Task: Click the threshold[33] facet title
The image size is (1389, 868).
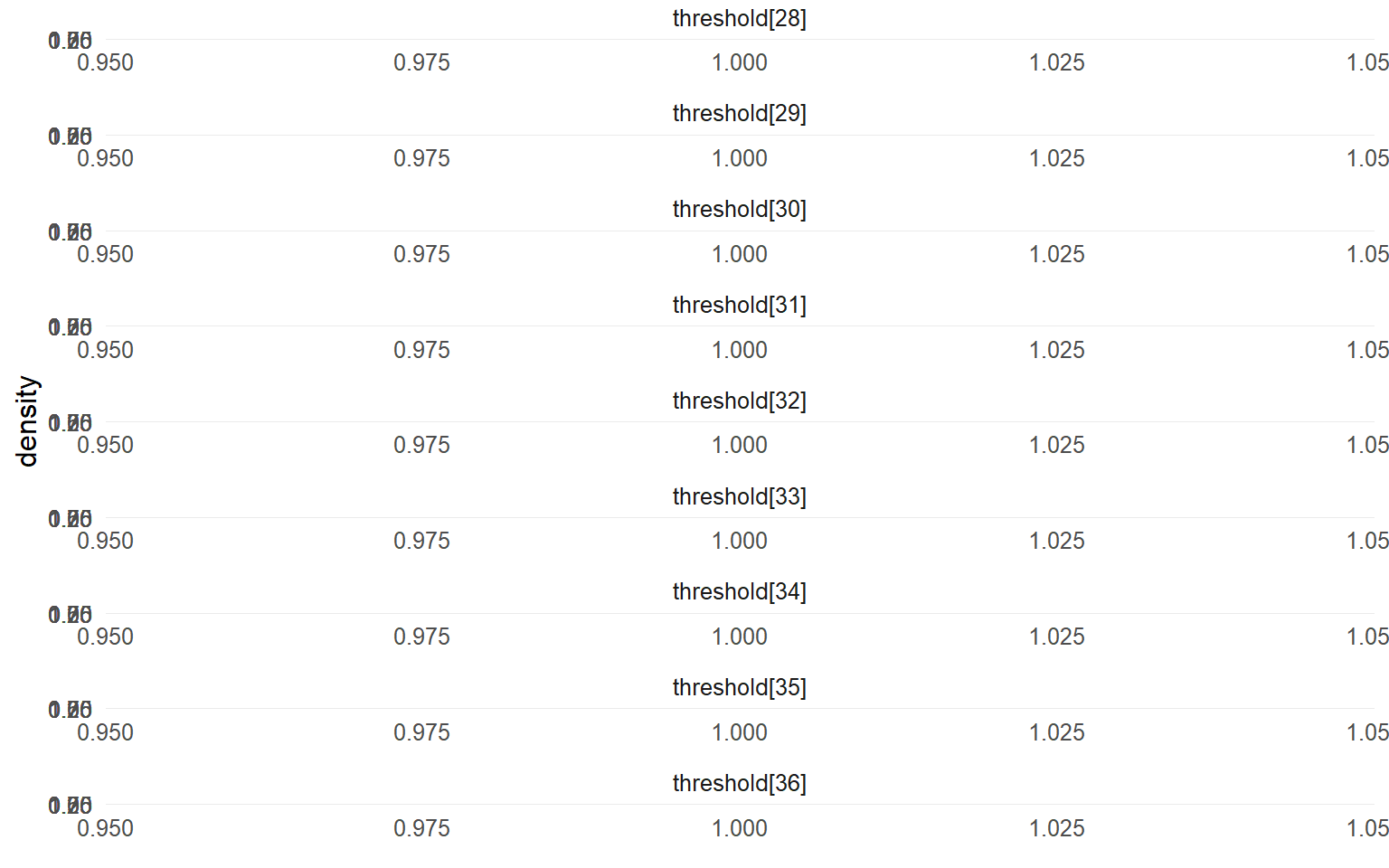Action: pyautogui.click(x=739, y=496)
